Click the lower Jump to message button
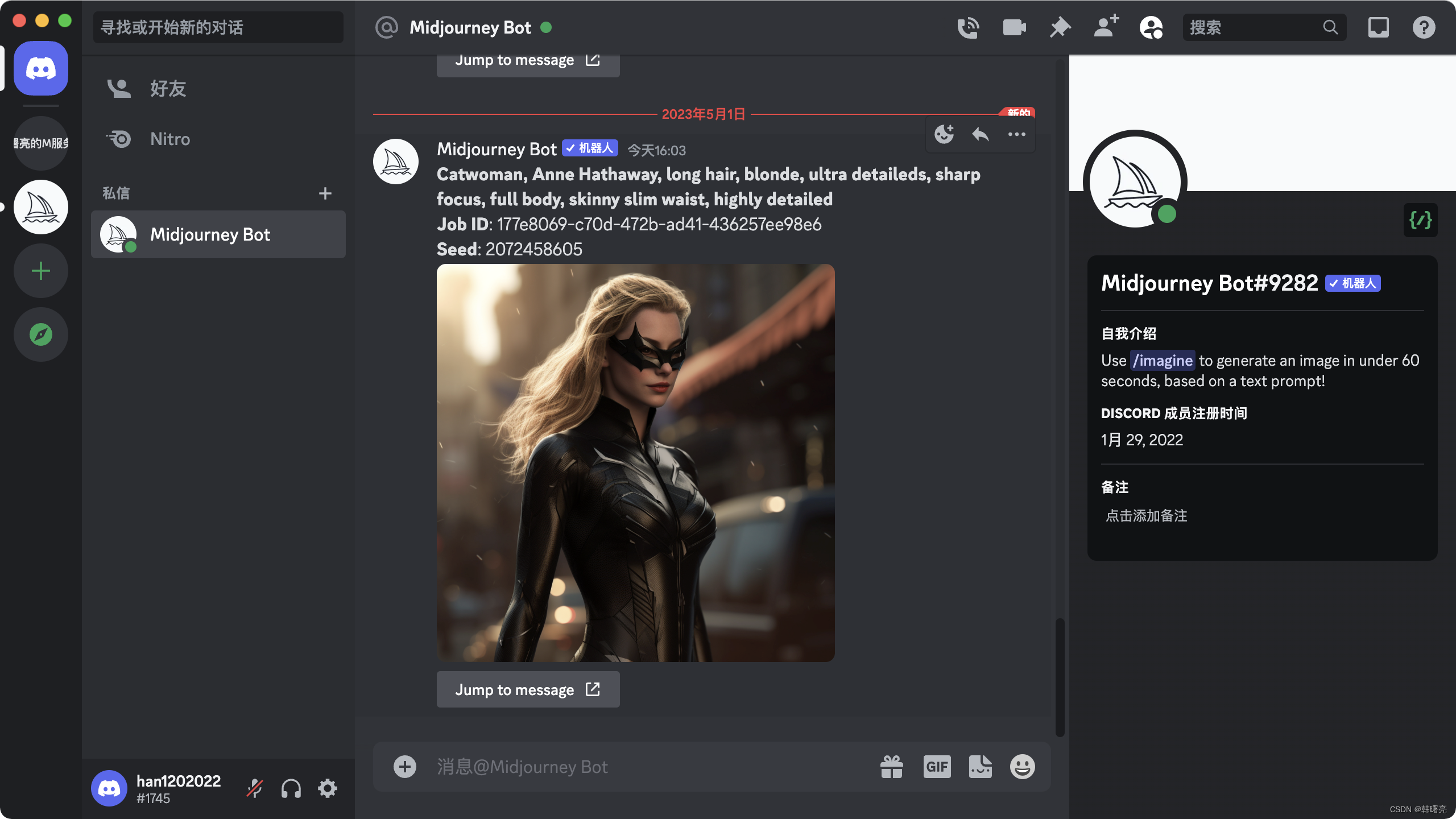1456x819 pixels. 527,690
